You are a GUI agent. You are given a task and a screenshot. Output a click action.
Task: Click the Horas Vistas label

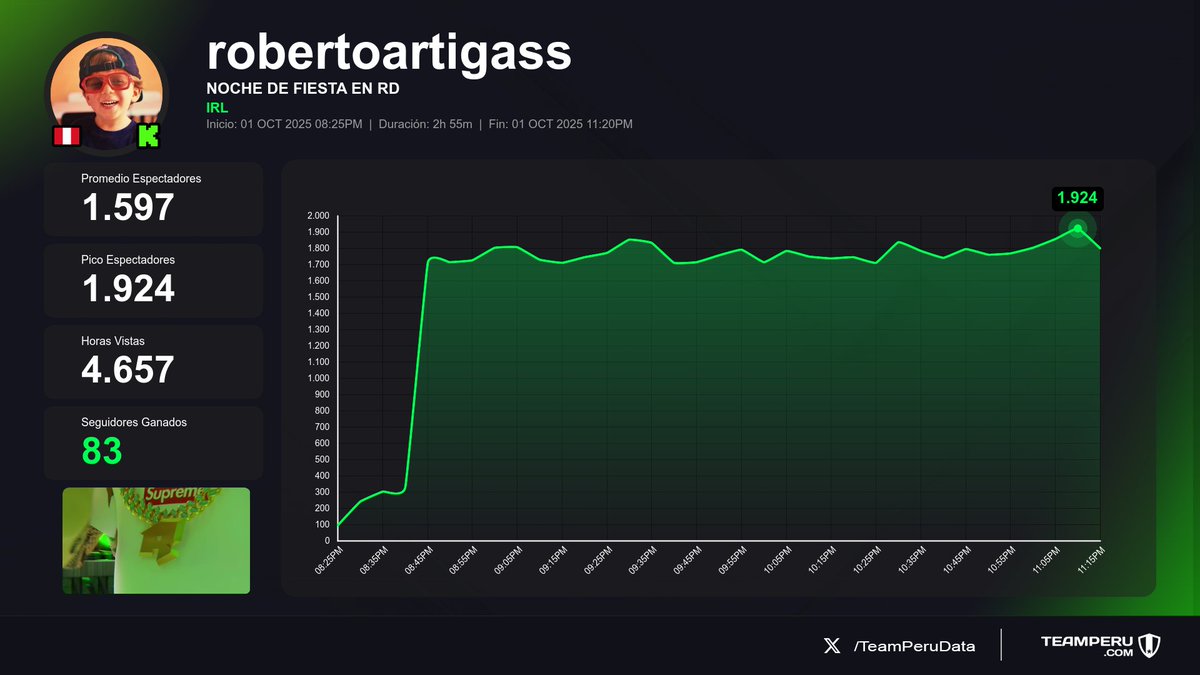coord(113,341)
